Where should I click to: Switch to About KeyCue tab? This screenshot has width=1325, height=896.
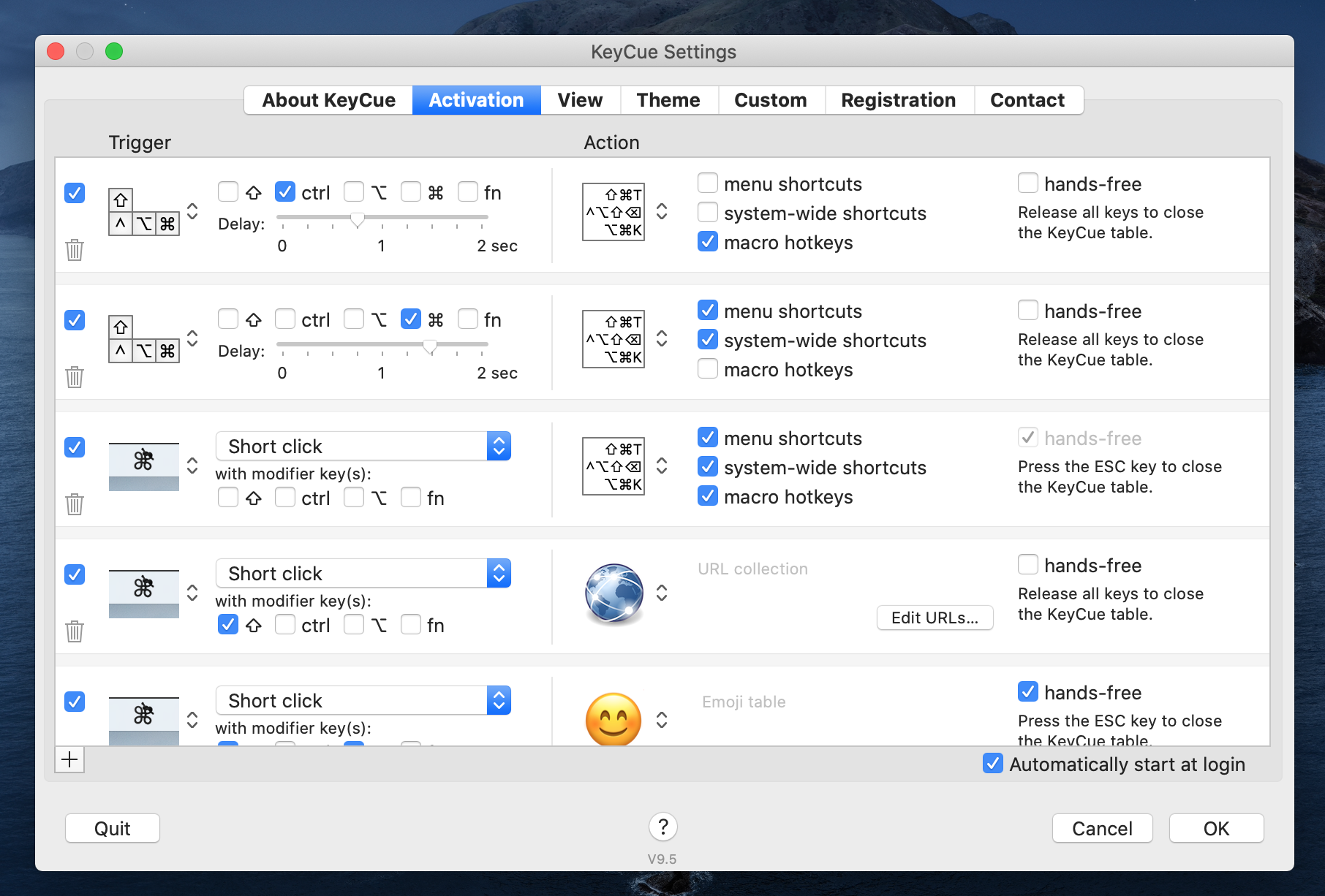coord(328,100)
